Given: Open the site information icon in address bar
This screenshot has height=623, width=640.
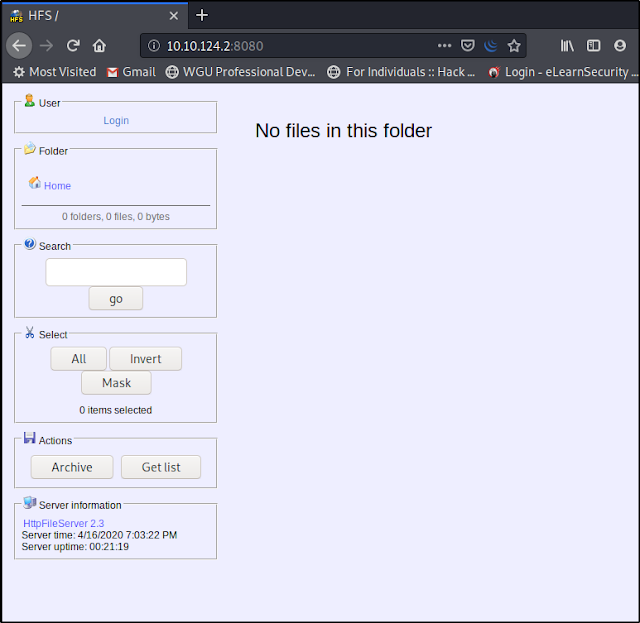Looking at the screenshot, I should point(154,46).
